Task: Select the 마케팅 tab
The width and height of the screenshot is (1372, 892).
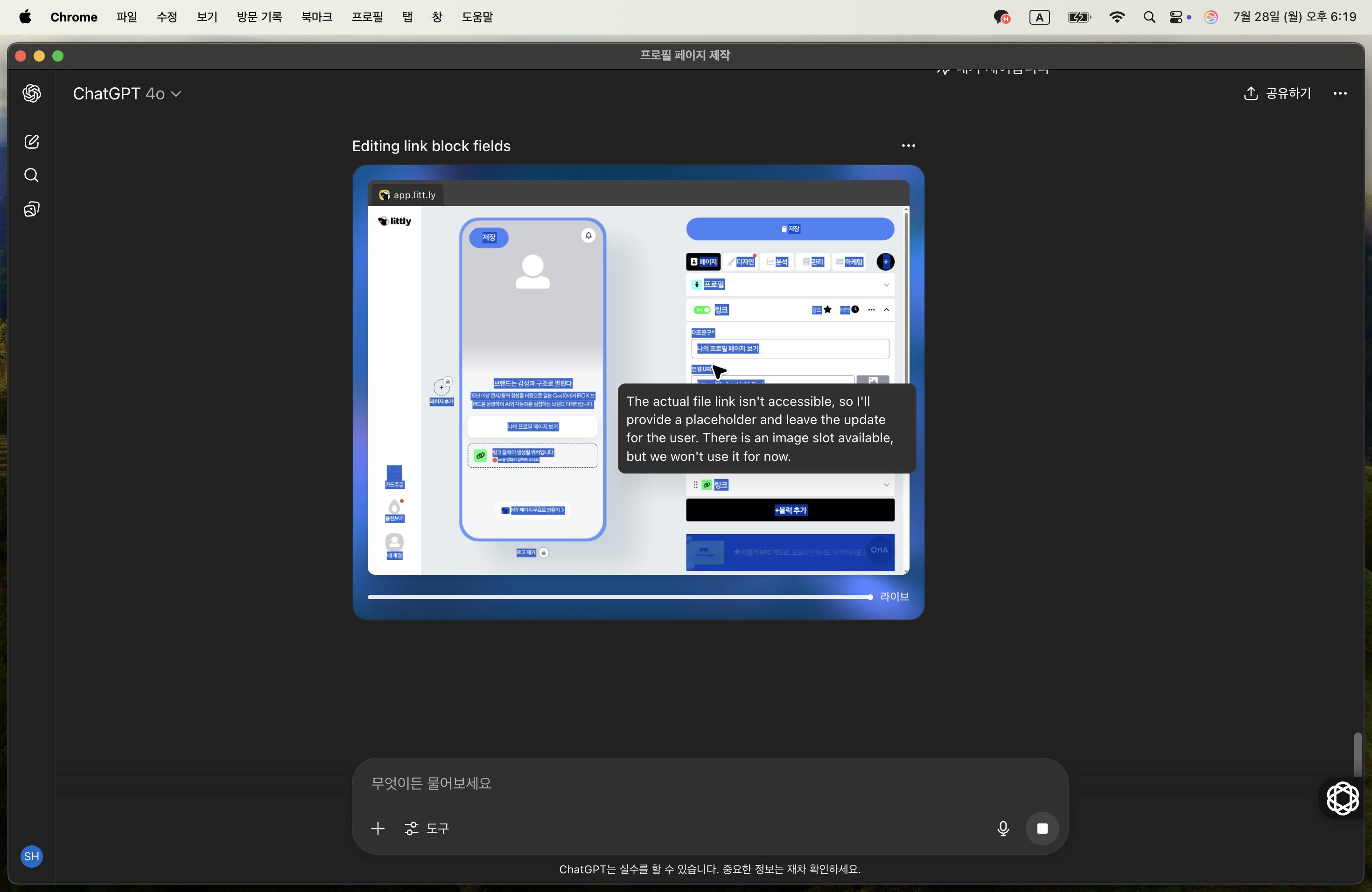Action: (850, 262)
